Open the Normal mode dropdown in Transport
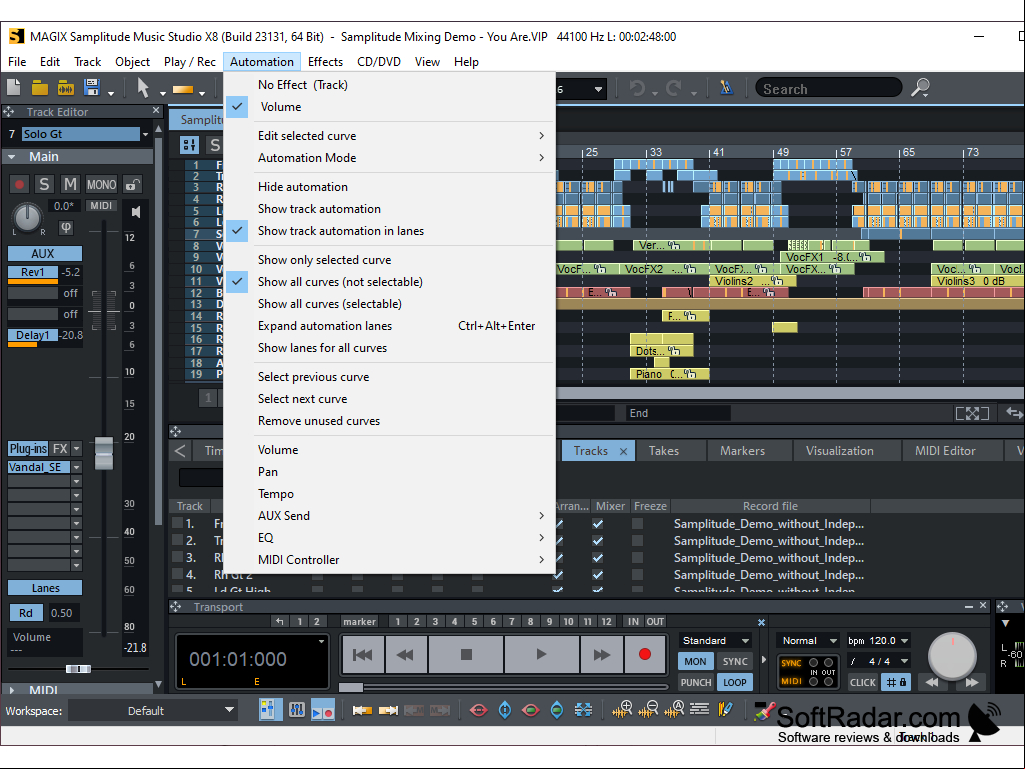 pyautogui.click(x=809, y=641)
